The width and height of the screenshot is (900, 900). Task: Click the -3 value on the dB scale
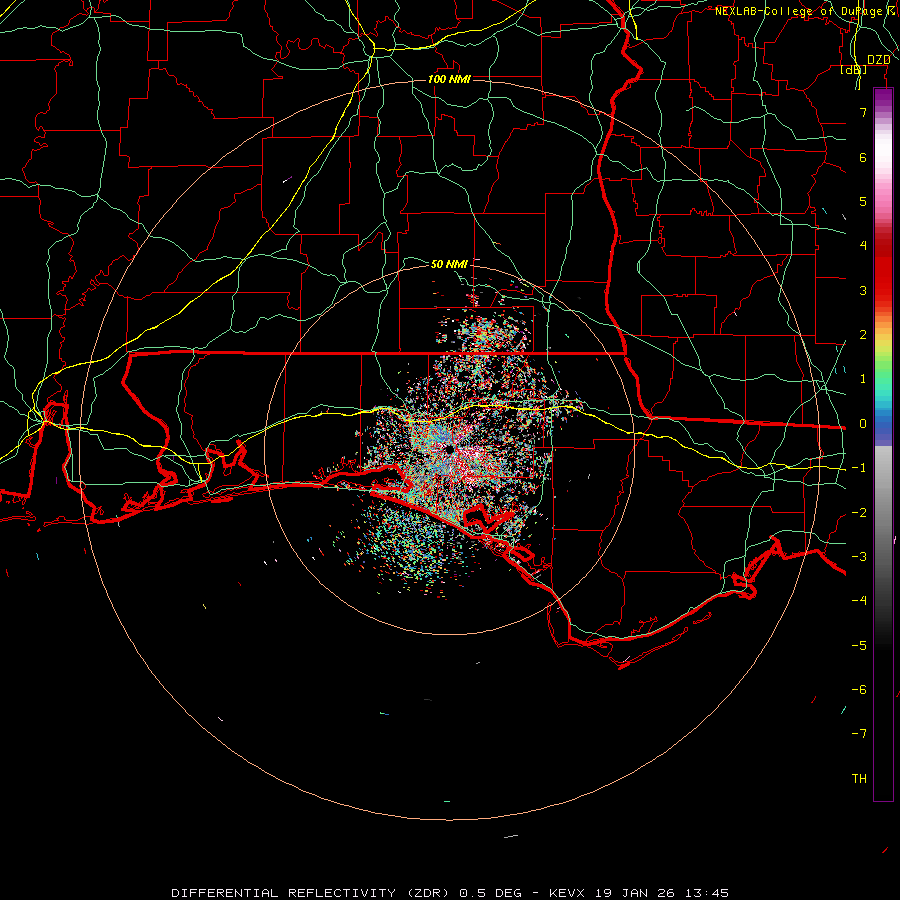click(859, 557)
